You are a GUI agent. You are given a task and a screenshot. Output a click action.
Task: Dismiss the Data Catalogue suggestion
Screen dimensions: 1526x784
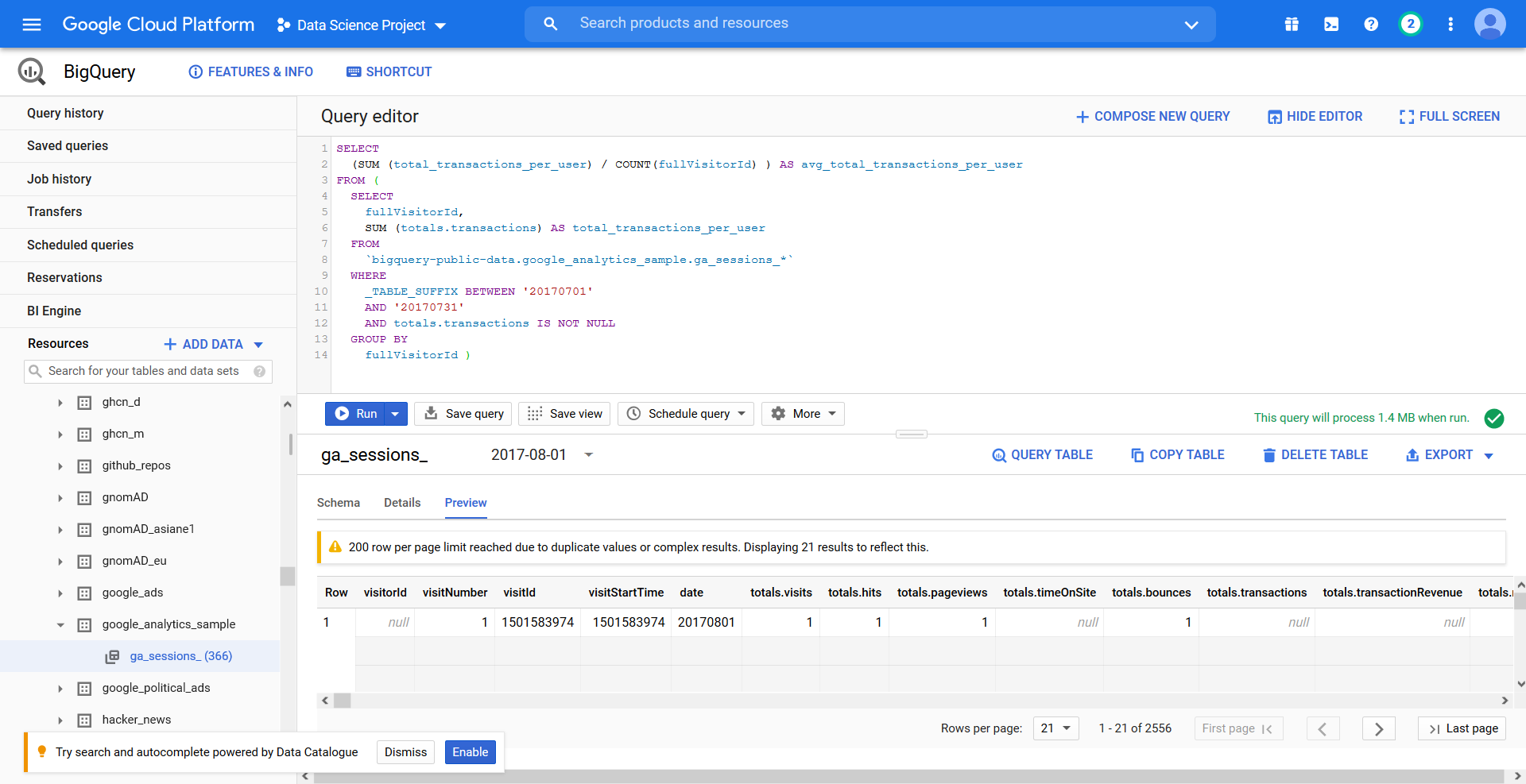405,752
